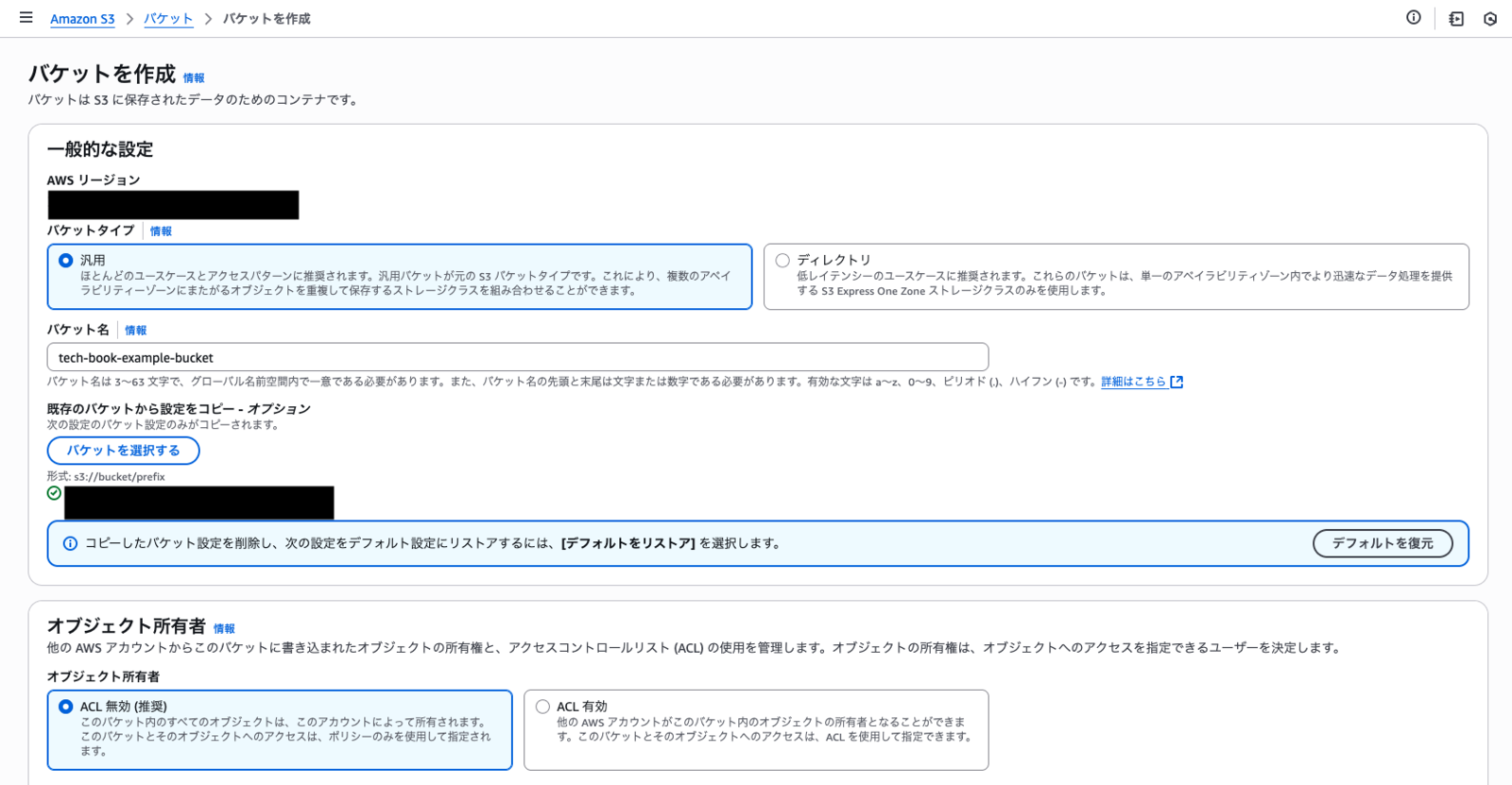The width and height of the screenshot is (1512, 785).
Task: Click the 一般的な設定 section heading
Action: pos(100,149)
